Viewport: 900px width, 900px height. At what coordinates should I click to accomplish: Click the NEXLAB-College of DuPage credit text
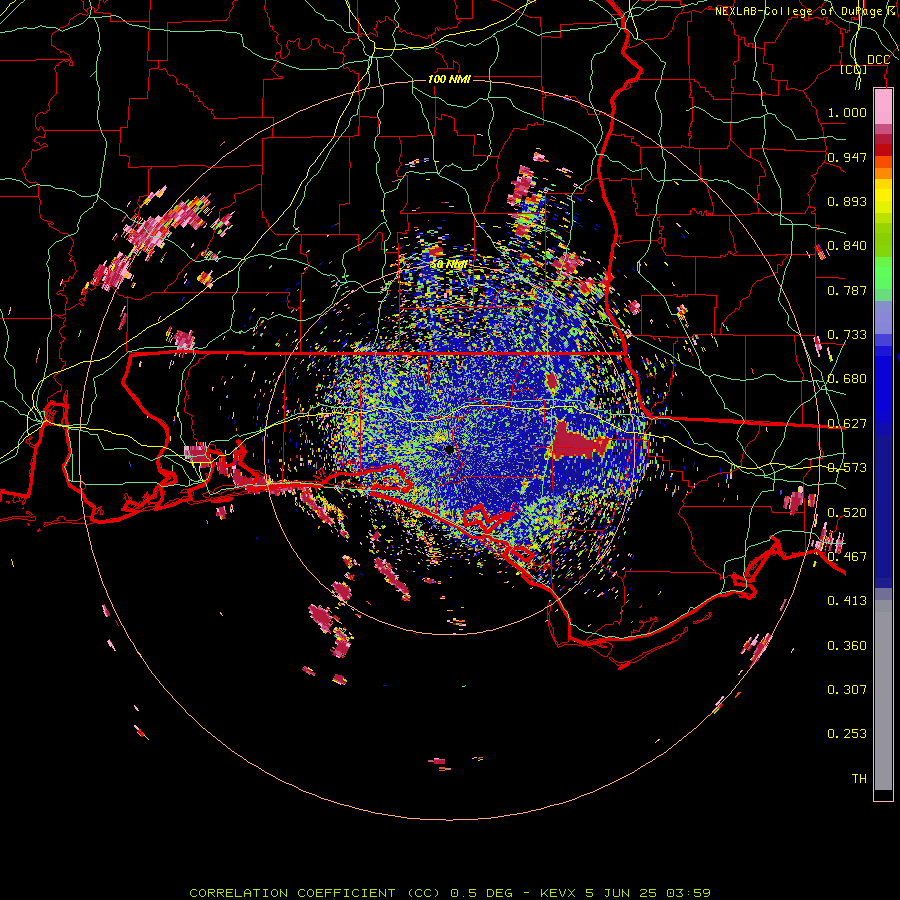coord(807,11)
